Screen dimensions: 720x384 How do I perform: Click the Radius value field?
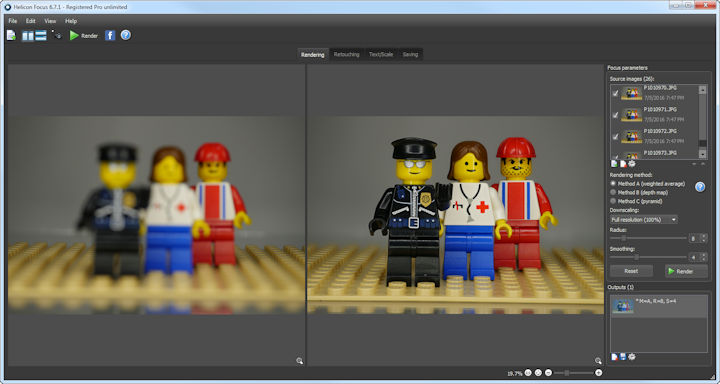[x=694, y=238]
